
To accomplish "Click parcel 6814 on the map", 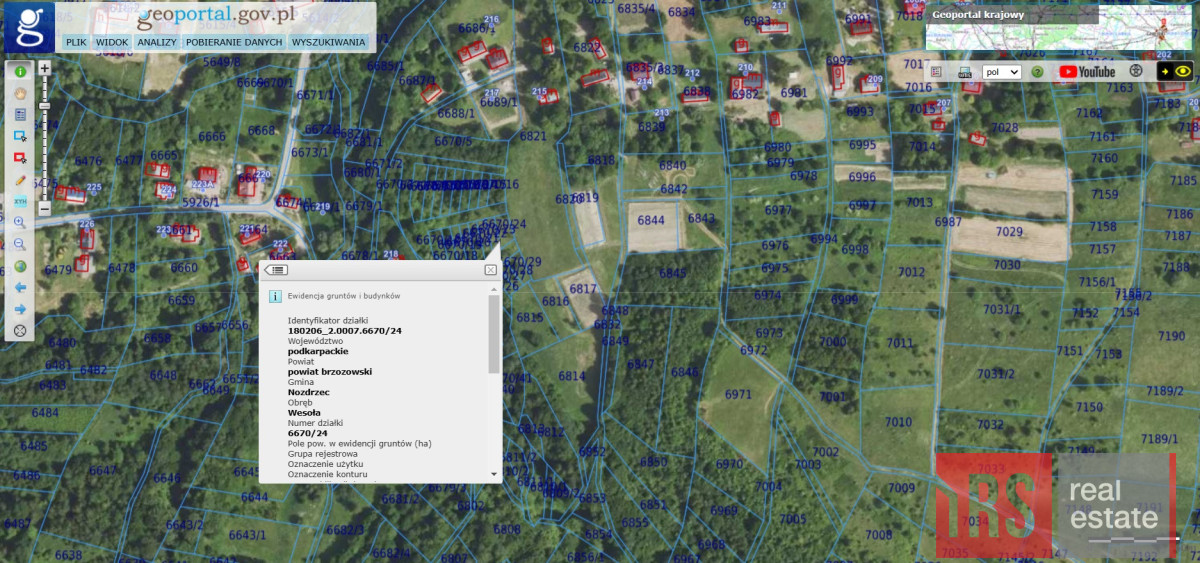I will pos(572,376).
